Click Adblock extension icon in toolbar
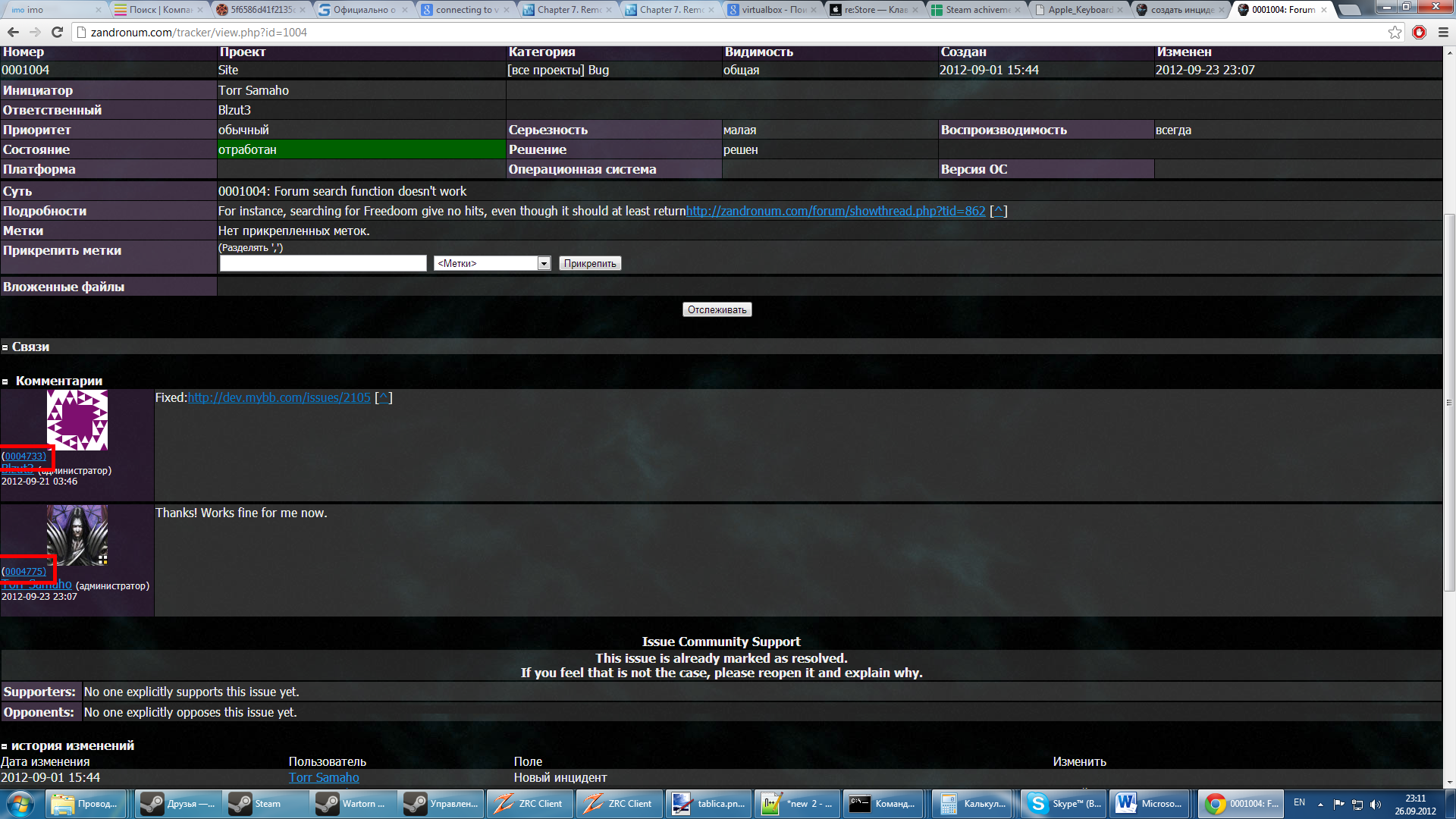Viewport: 1456px width, 819px height. pyautogui.click(x=1419, y=32)
